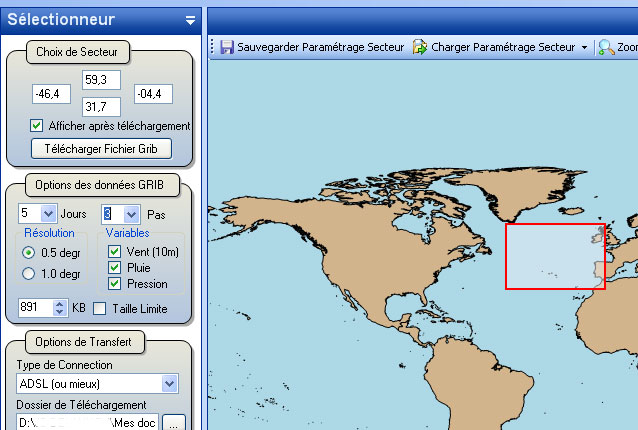Click inside the red sector selection rectangle
Image resolution: width=638 pixels, height=430 pixels.
tap(555, 256)
